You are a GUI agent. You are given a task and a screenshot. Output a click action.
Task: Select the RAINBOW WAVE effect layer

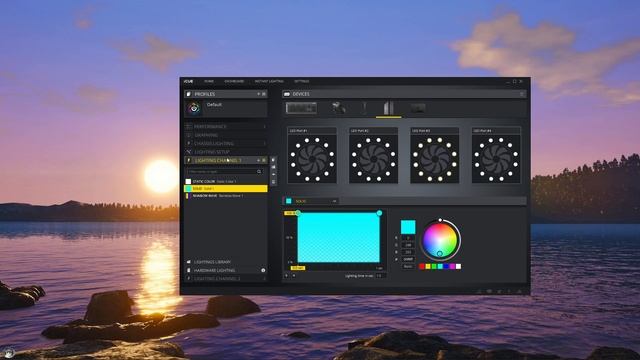(x=226, y=196)
